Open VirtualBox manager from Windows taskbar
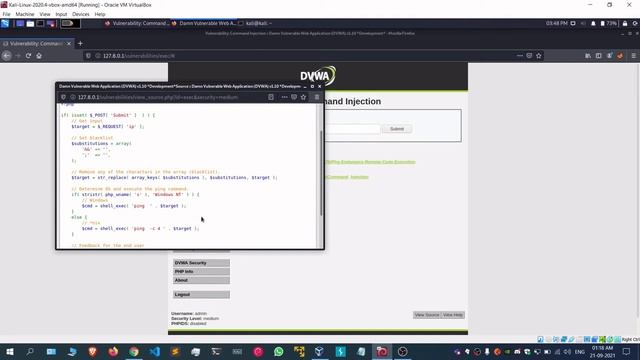This screenshot has height=360, width=640. [x=320, y=351]
